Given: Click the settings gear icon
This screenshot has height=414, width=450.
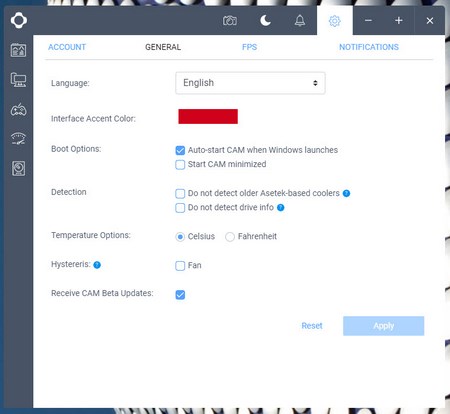Looking at the screenshot, I should (335, 21).
